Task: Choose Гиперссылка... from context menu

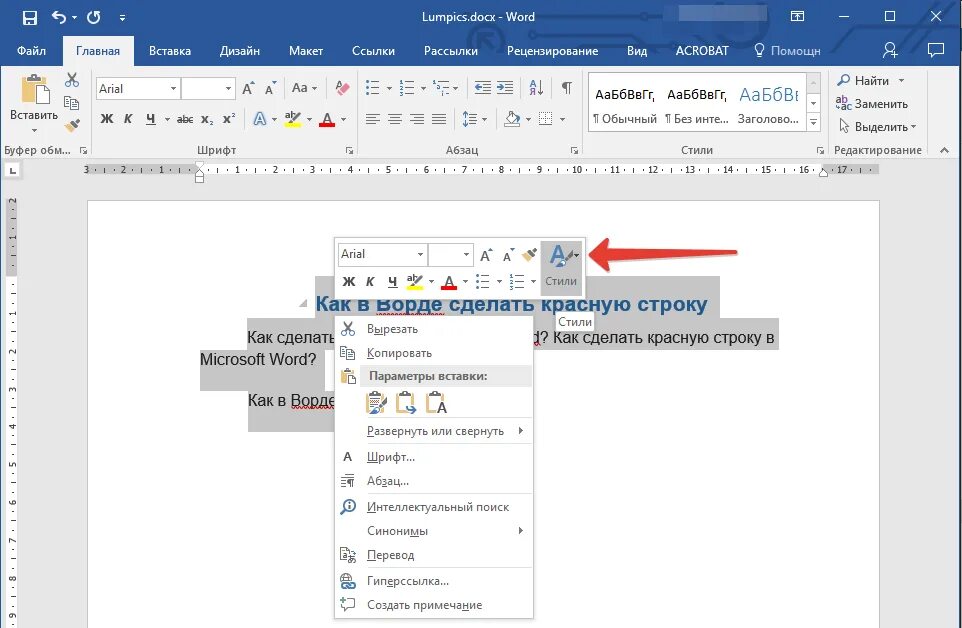Action: click(434, 581)
